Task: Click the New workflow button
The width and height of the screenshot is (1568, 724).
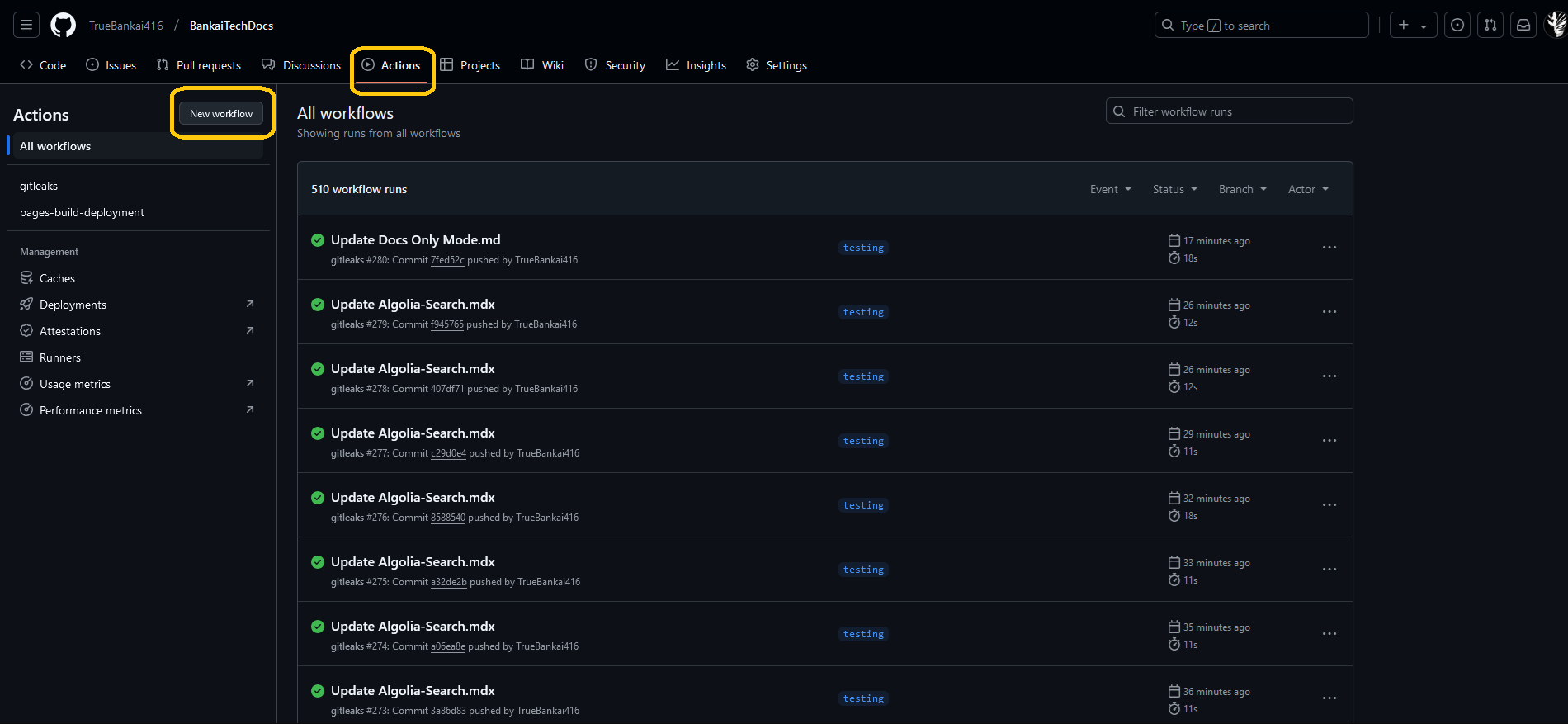Action: [221, 114]
